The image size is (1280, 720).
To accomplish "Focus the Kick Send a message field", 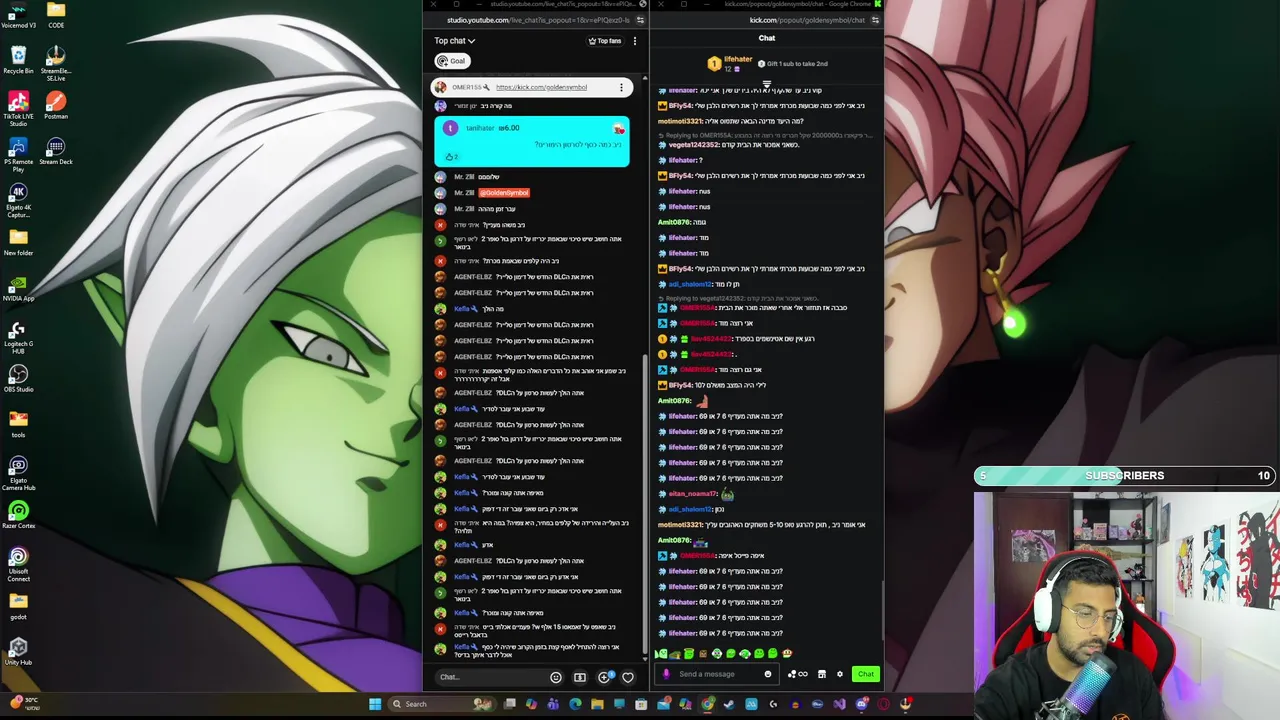I will 716,674.
